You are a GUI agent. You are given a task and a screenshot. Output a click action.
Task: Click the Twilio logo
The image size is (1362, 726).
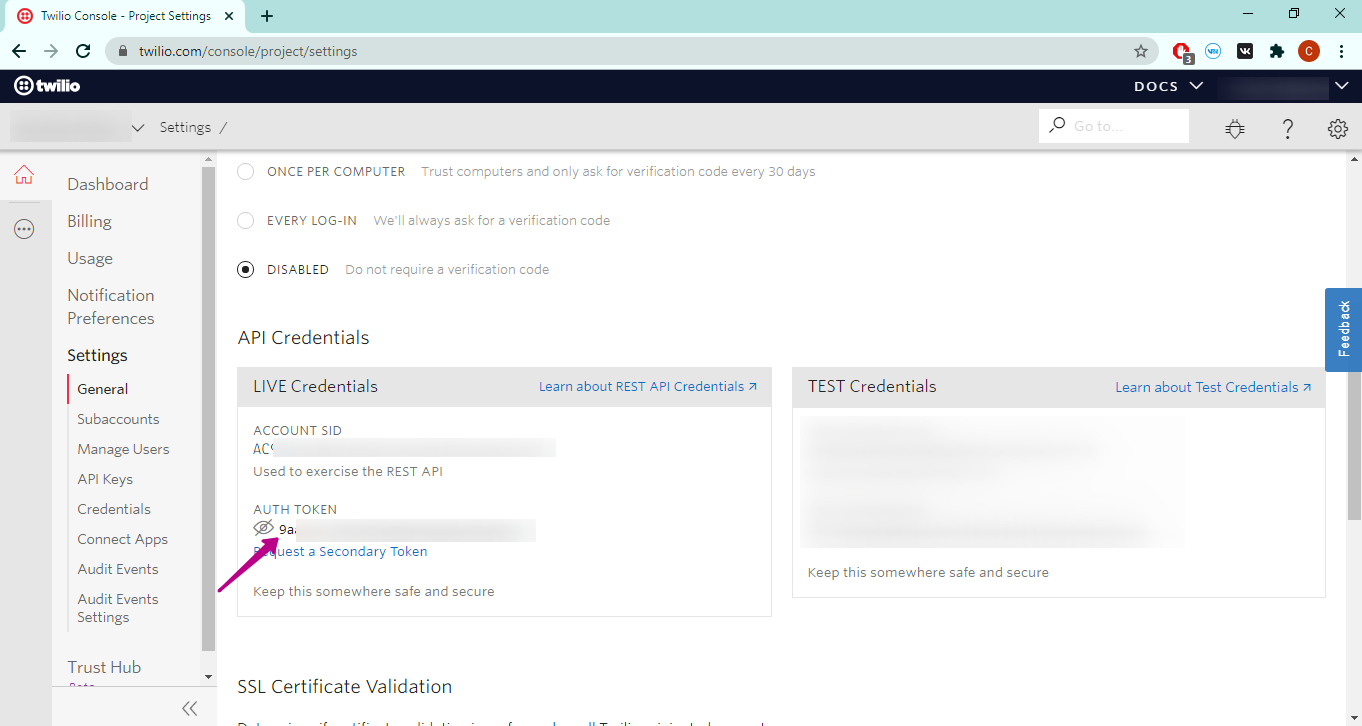tap(47, 86)
